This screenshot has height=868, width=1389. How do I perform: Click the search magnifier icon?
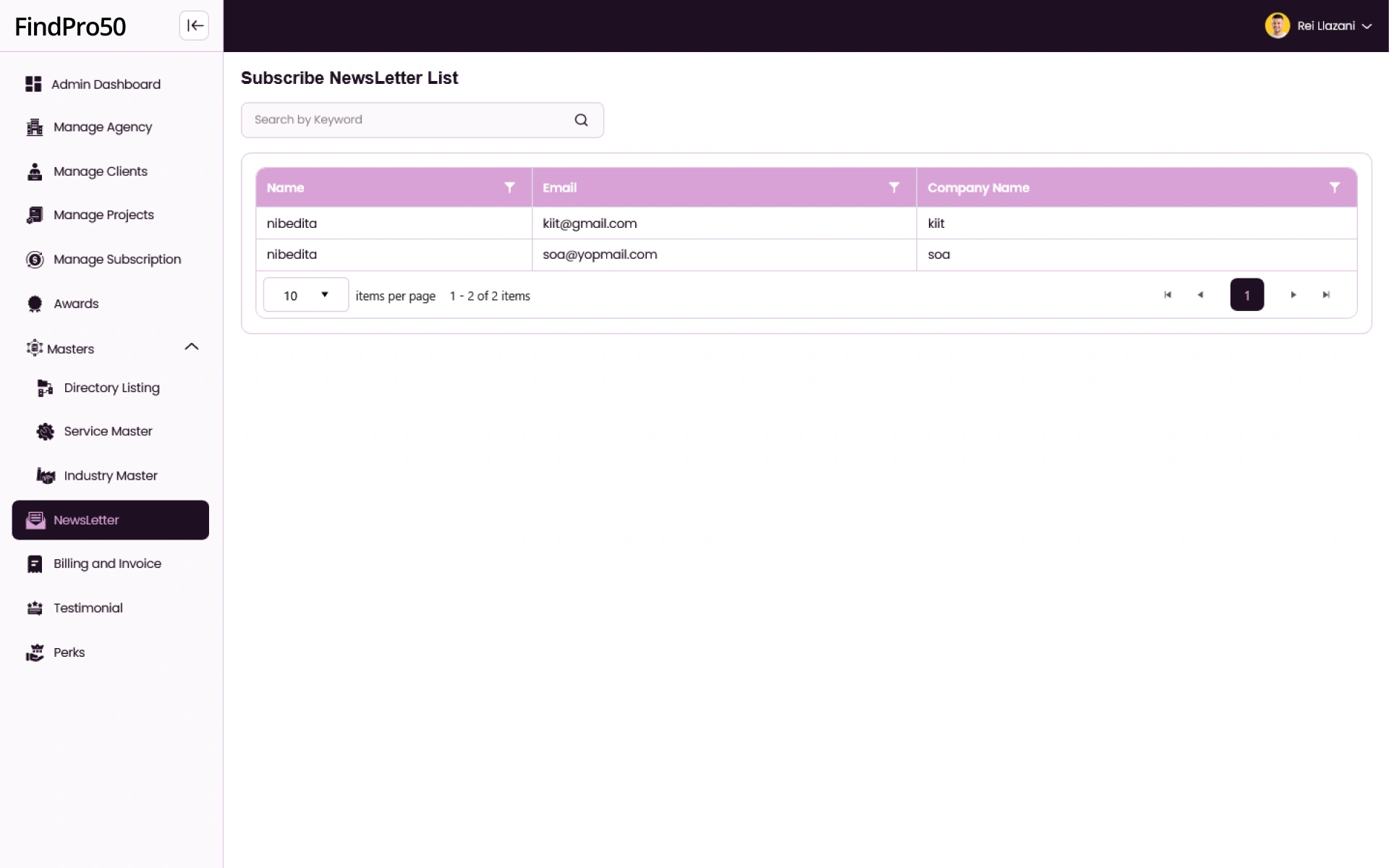tap(581, 120)
